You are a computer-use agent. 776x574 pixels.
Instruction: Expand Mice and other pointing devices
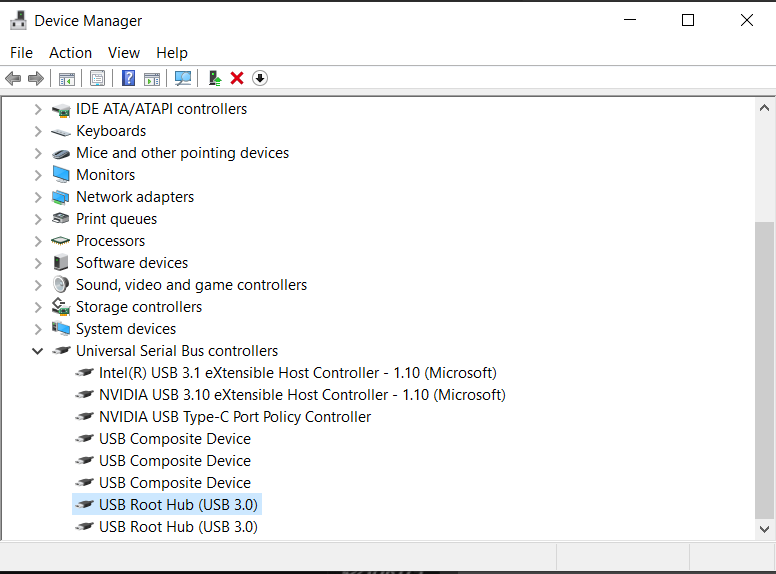pyautogui.click(x=38, y=153)
